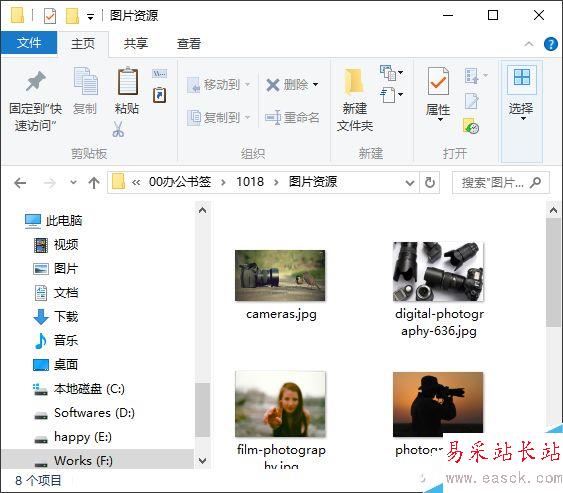
Task: Go forward with the right arrow
Action: pyautogui.click(x=50, y=183)
